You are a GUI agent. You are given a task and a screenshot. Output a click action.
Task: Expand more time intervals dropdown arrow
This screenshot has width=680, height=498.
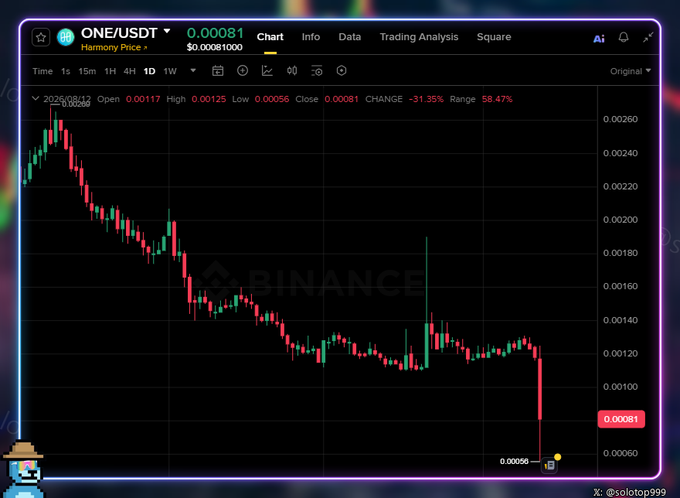point(193,70)
